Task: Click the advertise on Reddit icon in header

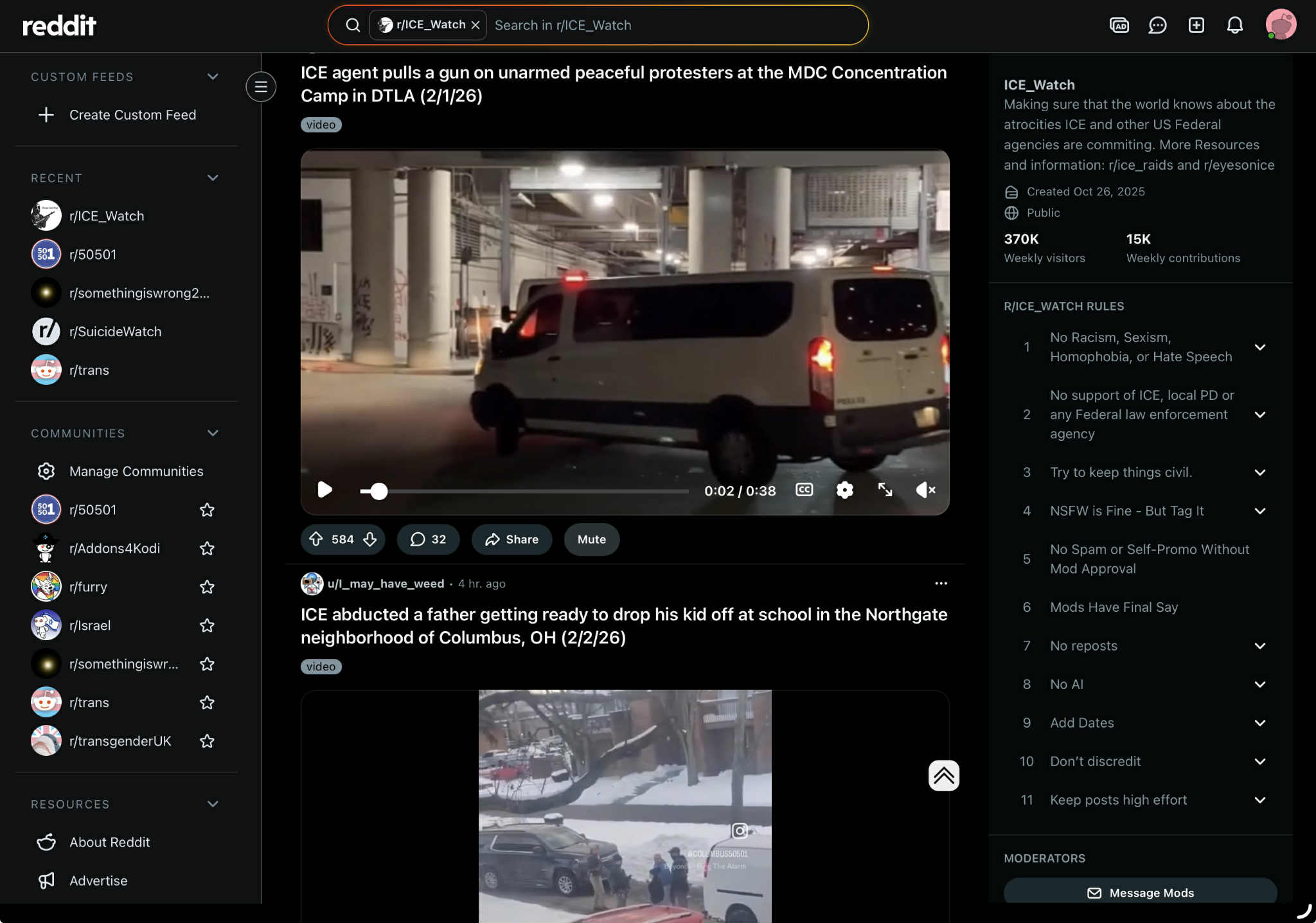Action: [1119, 25]
